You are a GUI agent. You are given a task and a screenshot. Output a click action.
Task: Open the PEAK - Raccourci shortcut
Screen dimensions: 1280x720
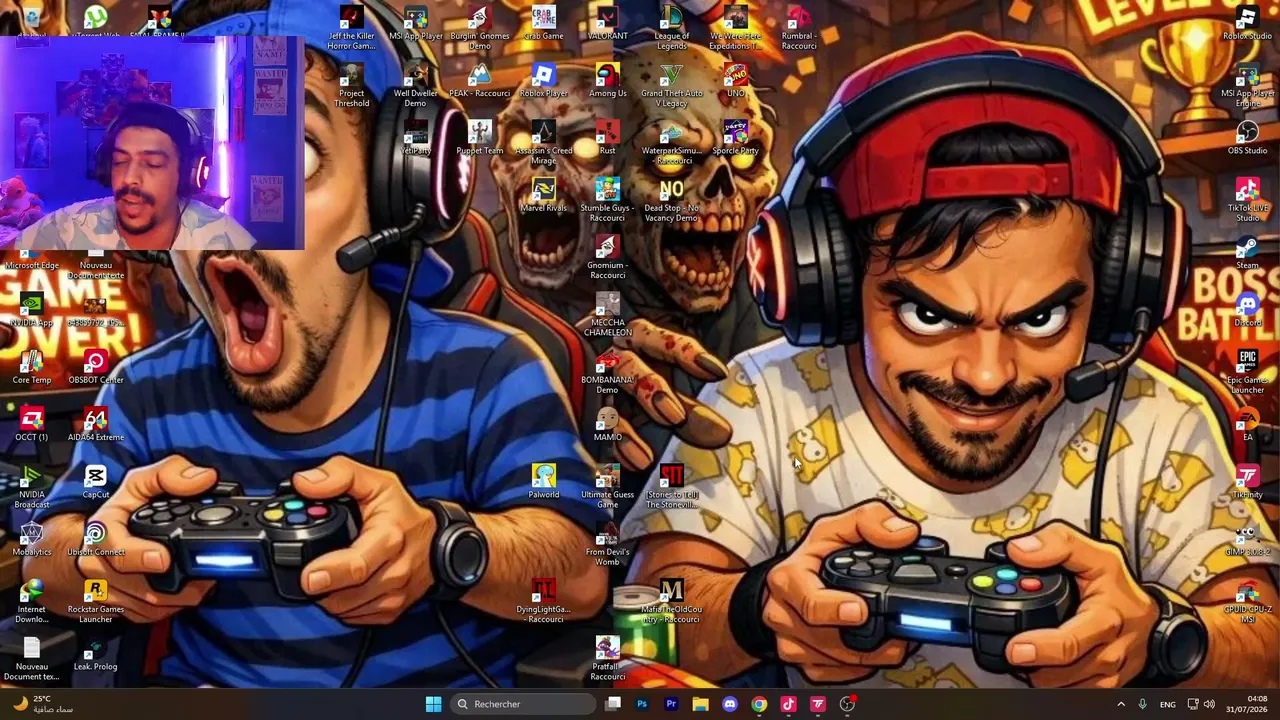(479, 82)
